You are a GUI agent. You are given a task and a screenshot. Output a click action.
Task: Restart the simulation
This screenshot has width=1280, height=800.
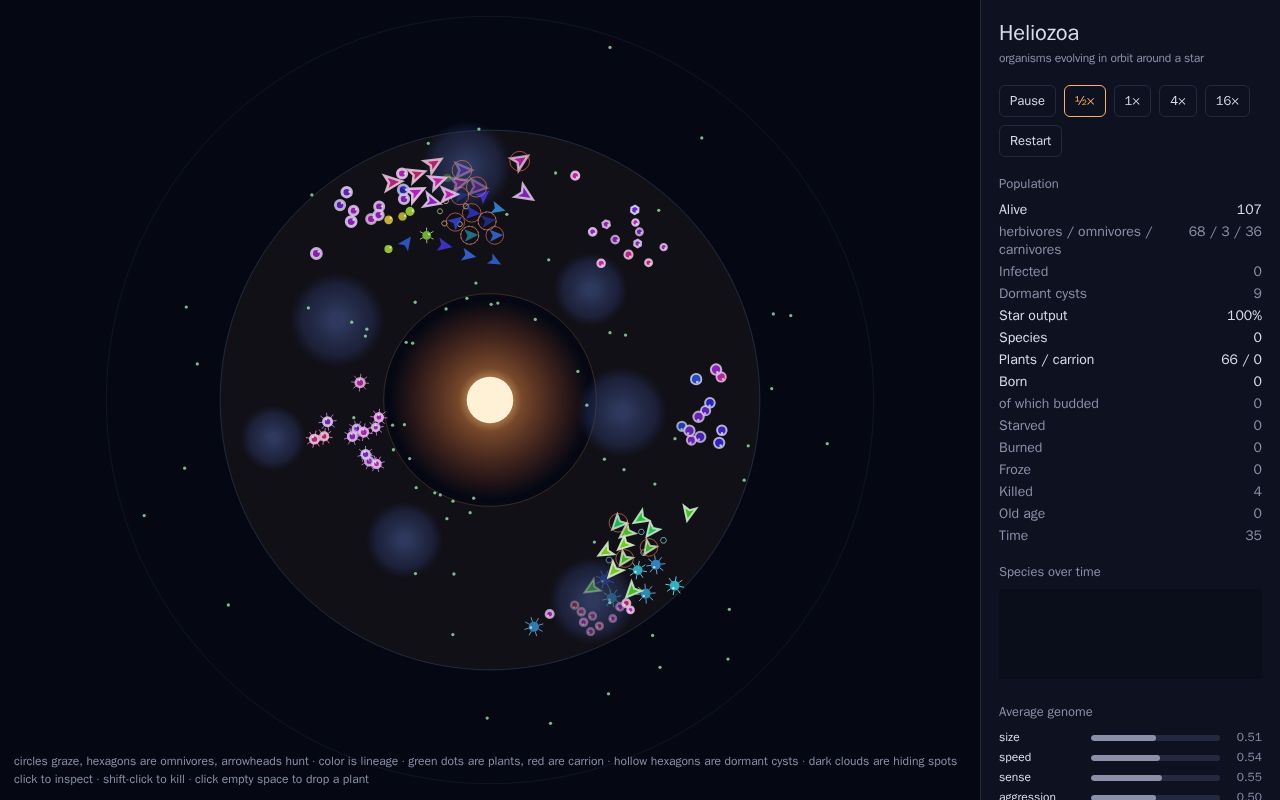[1030, 141]
